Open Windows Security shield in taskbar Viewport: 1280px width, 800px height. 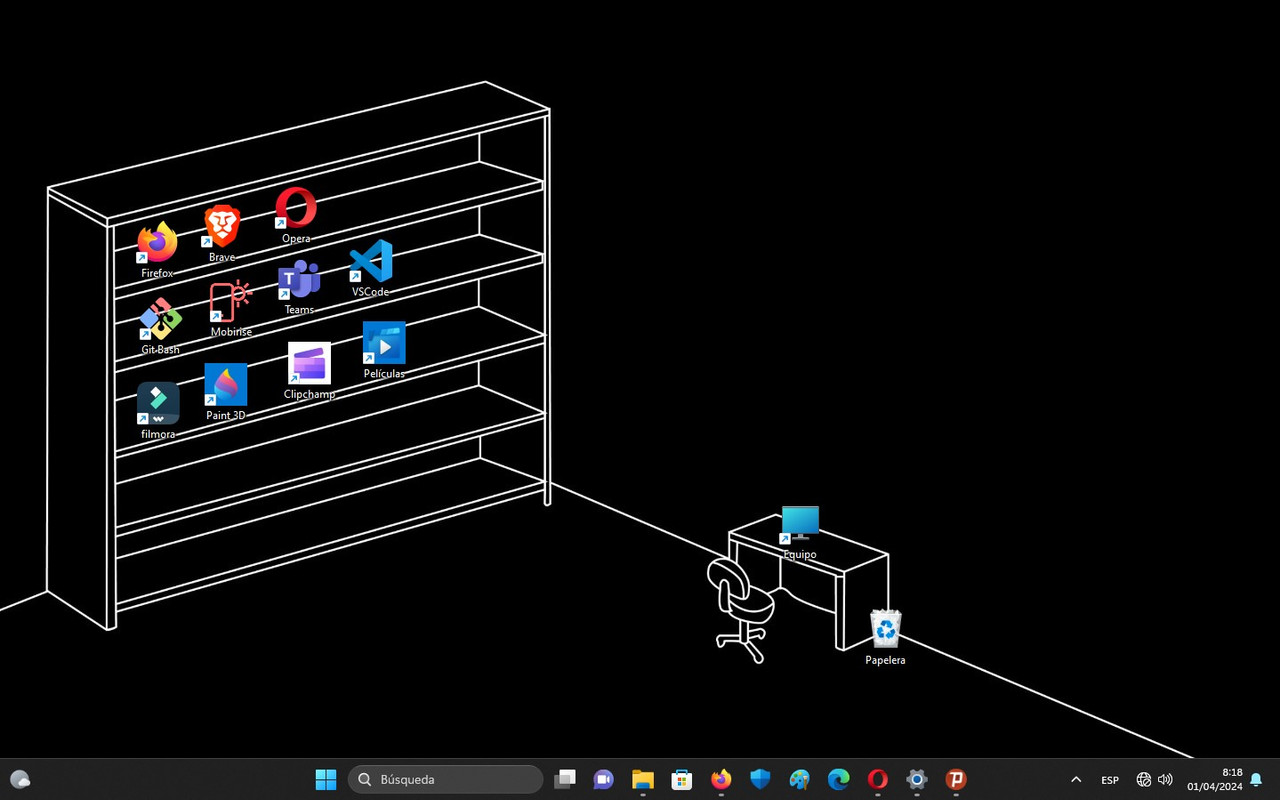[760, 779]
